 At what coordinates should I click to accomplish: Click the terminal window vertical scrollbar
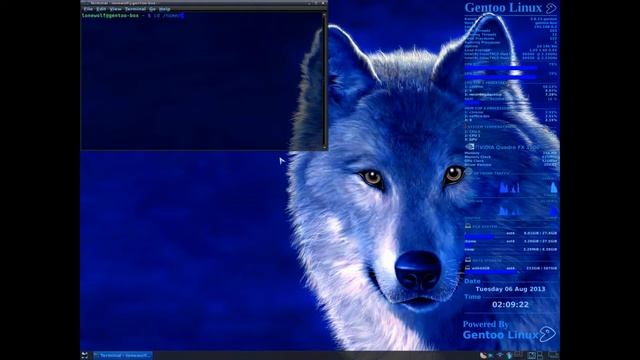pos(324,80)
